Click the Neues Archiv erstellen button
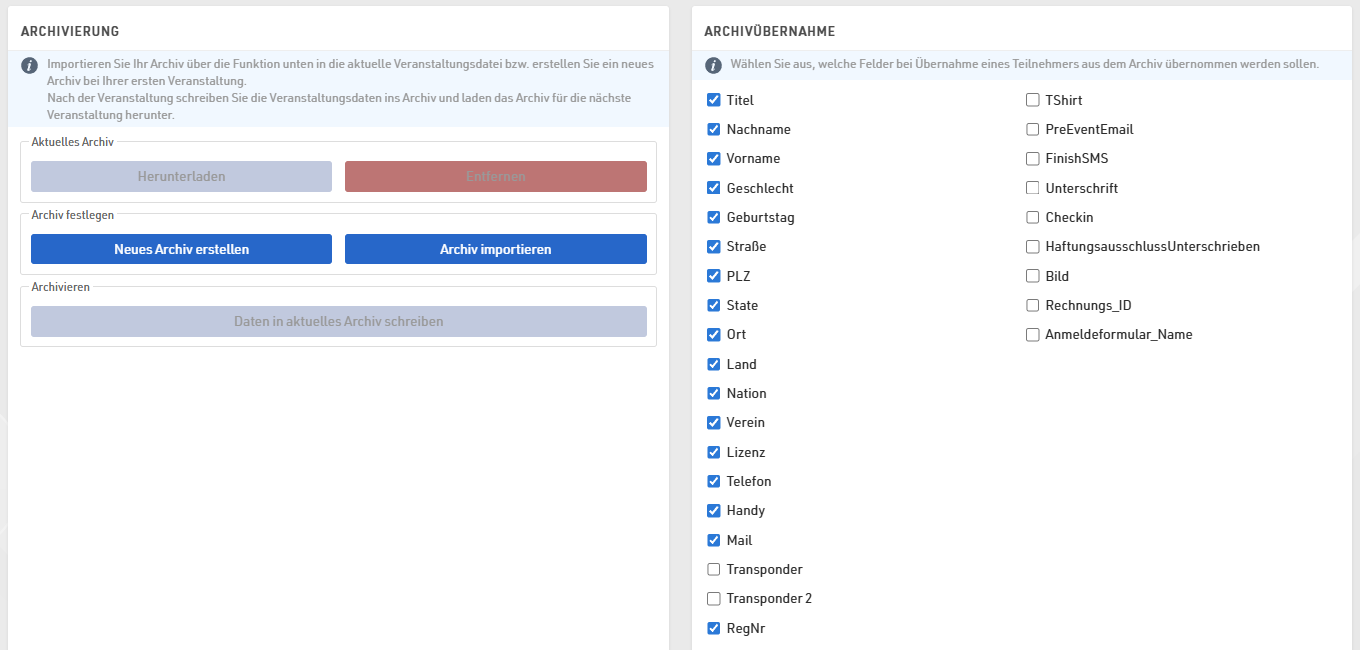Image resolution: width=1360 pixels, height=650 pixels. (x=181, y=249)
